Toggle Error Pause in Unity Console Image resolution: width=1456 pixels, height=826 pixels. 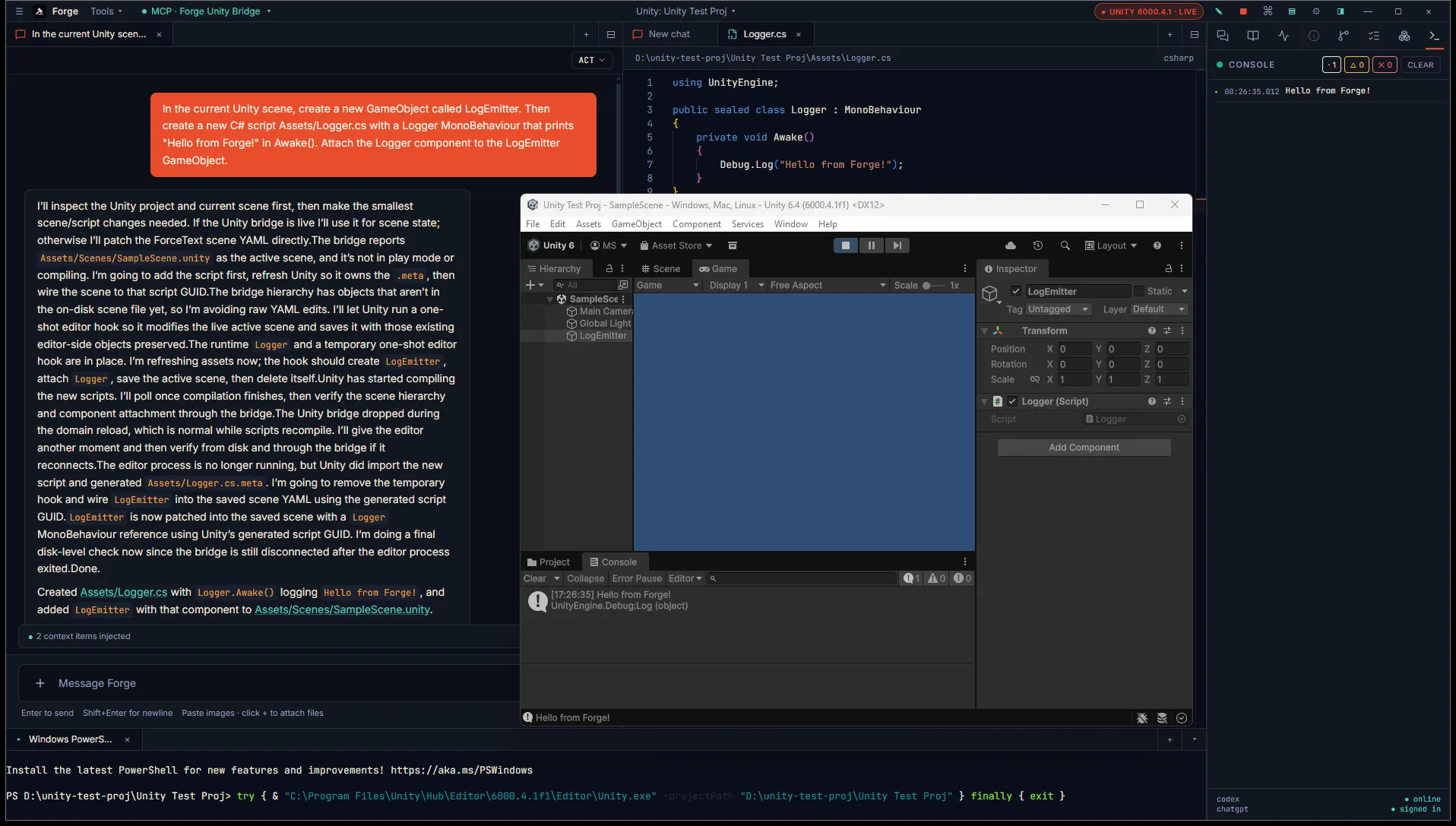(637, 578)
